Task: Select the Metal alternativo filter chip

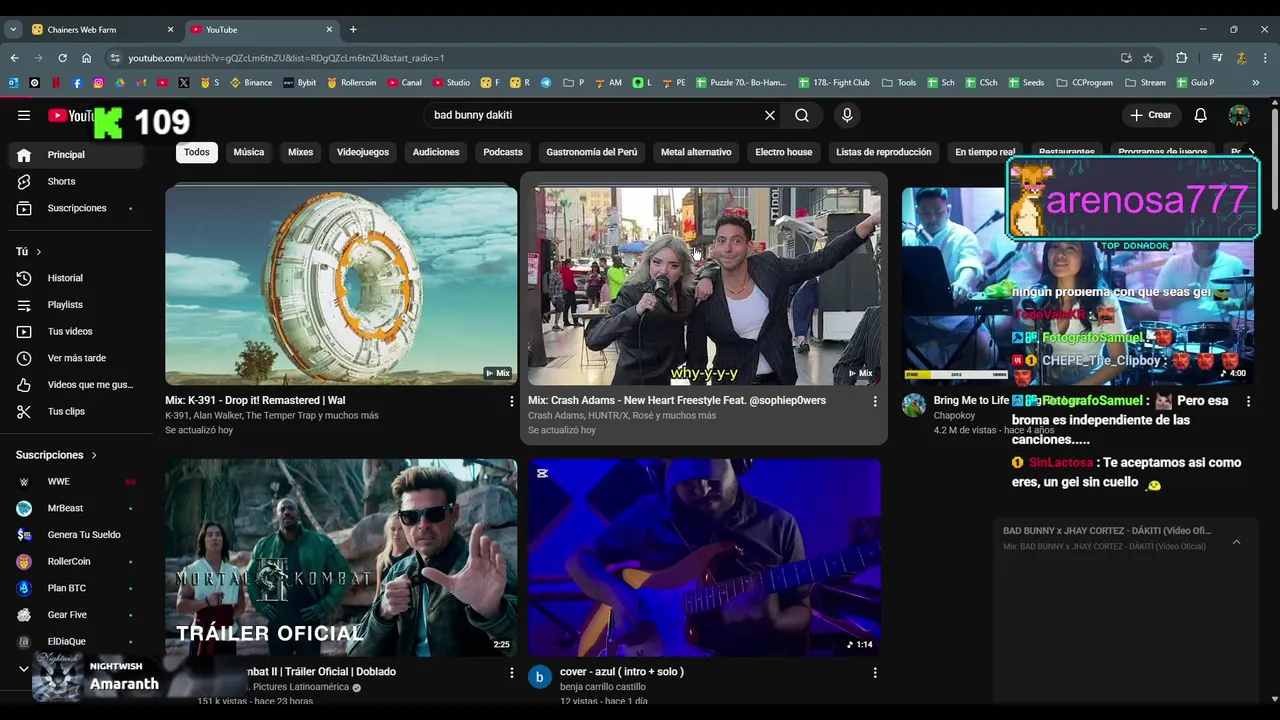Action: tap(696, 152)
